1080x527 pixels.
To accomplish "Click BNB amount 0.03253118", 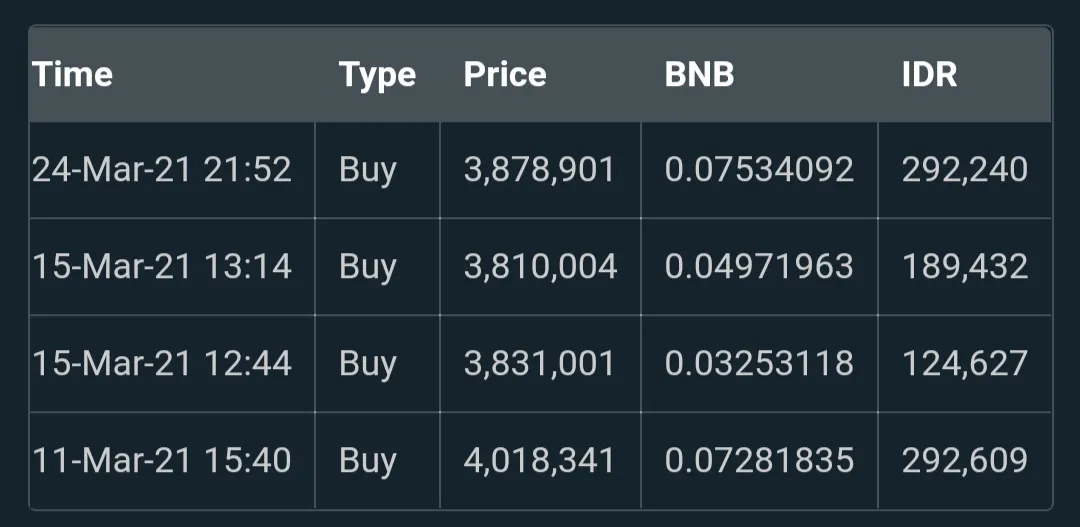I will click(x=759, y=363).
